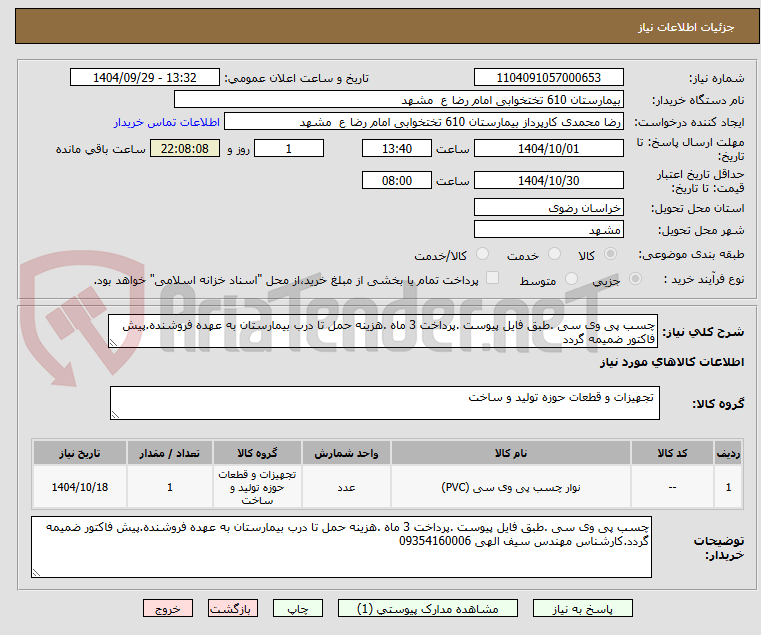Click the province field خراسان رضوی
Image resolution: width=761 pixels, height=635 pixels.
click(548, 208)
